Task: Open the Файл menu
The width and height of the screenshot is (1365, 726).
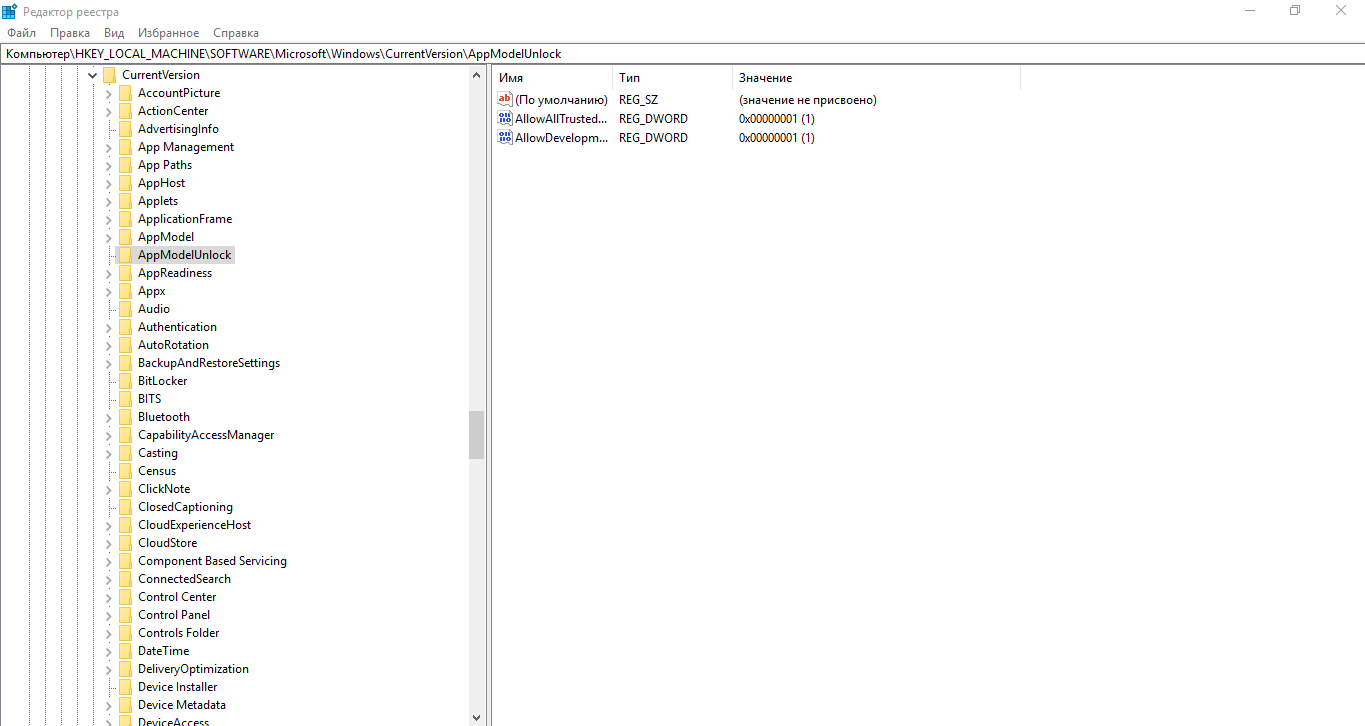Action: pos(21,33)
